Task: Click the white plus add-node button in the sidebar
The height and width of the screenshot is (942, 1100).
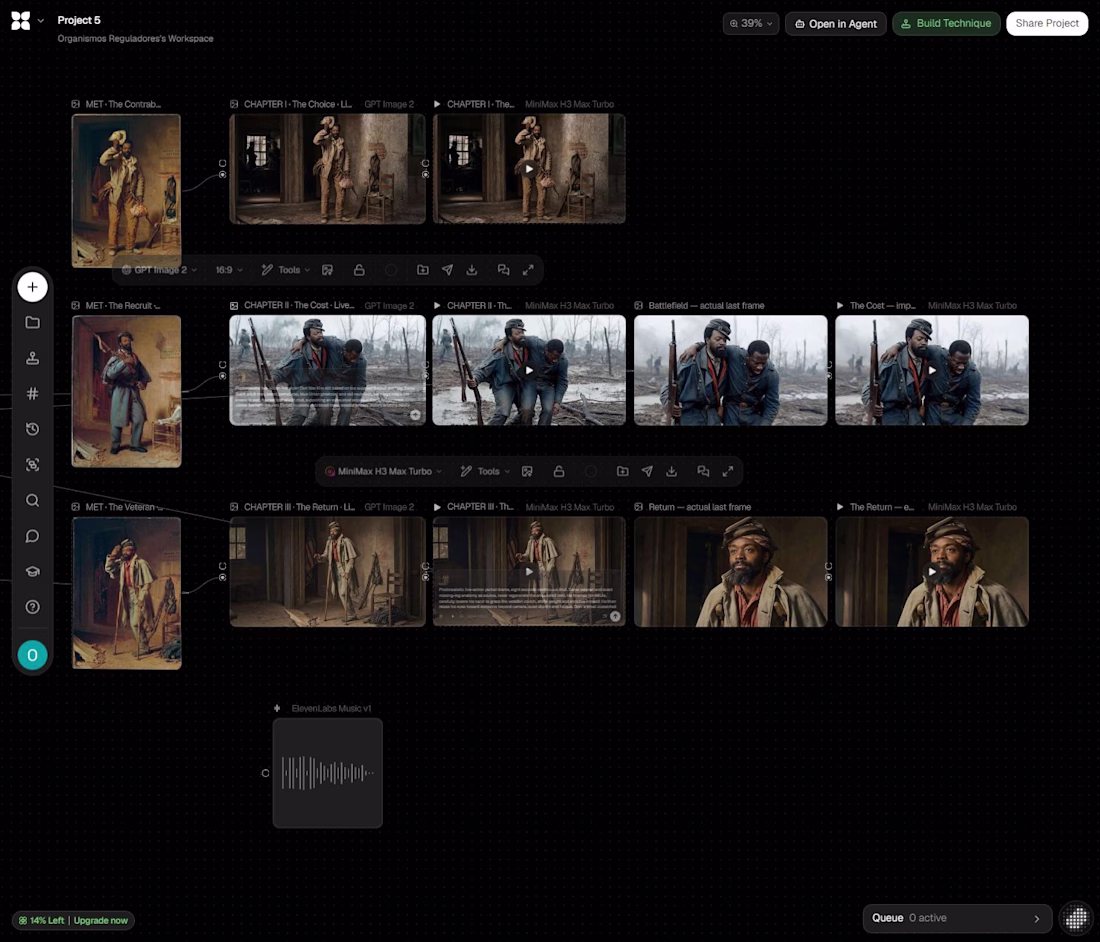Action: [x=32, y=287]
